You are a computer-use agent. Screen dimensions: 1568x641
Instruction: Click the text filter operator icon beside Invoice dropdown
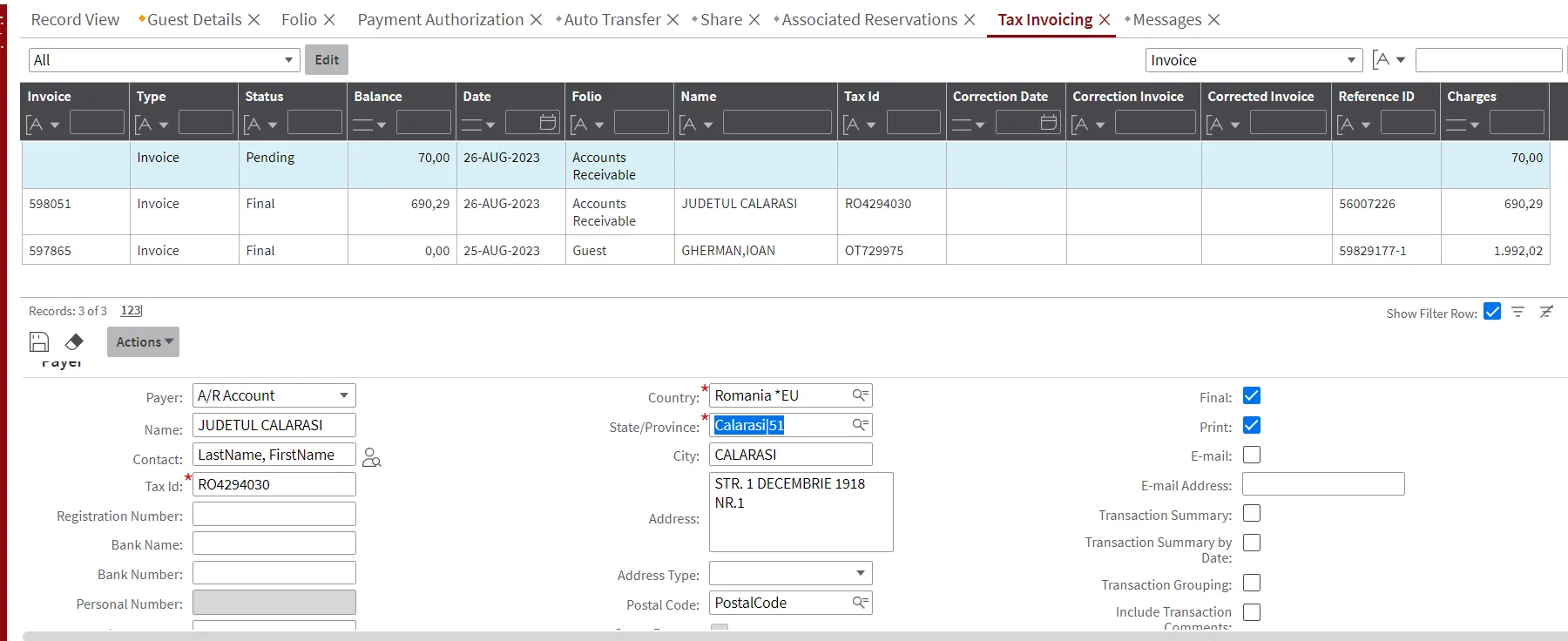[x=1389, y=60]
